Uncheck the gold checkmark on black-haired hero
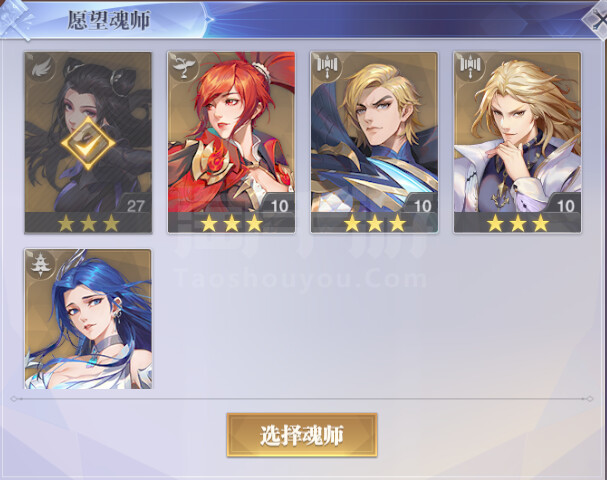Image resolution: width=607 pixels, height=480 pixels. tap(88, 144)
